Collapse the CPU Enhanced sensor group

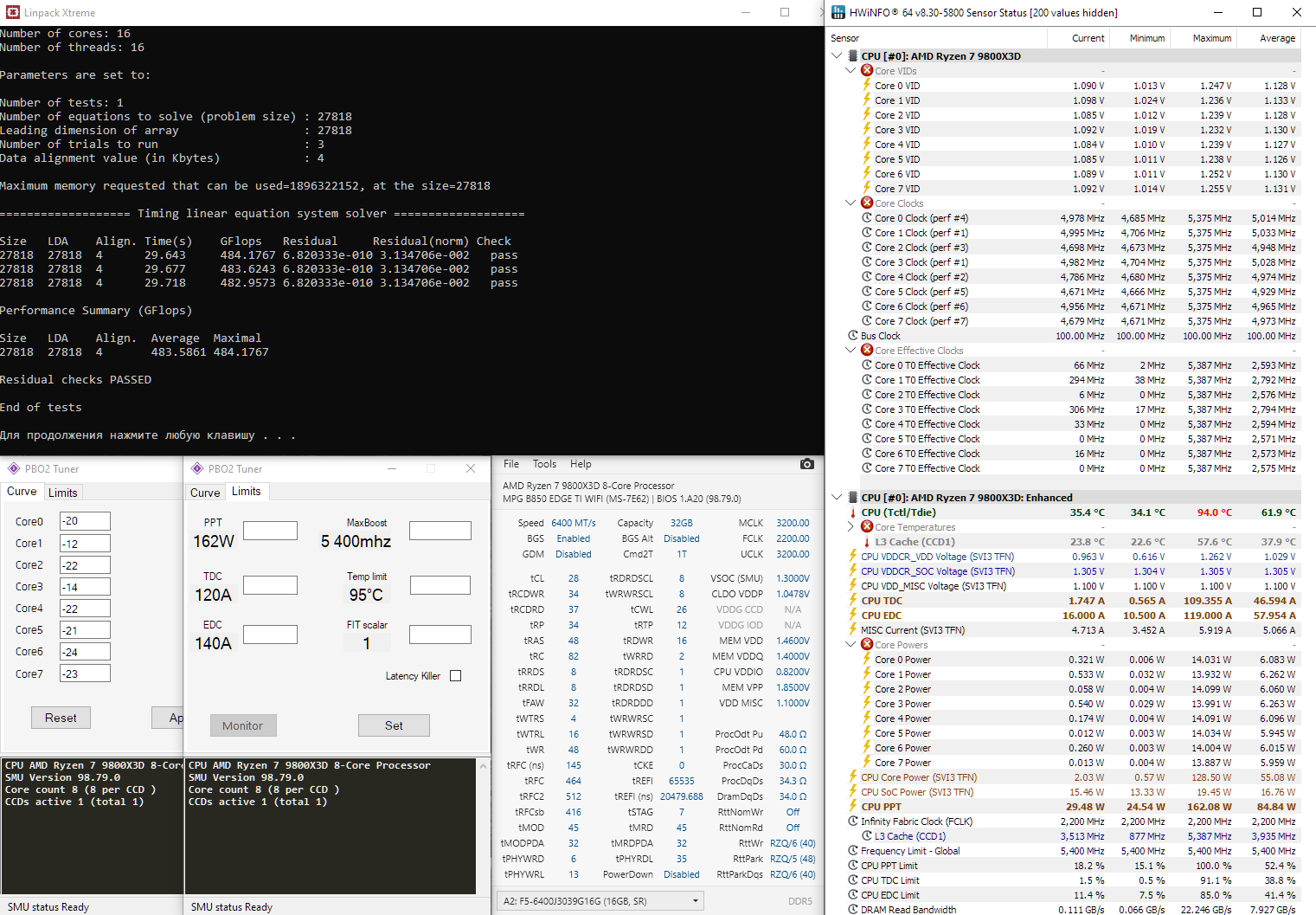click(837, 497)
